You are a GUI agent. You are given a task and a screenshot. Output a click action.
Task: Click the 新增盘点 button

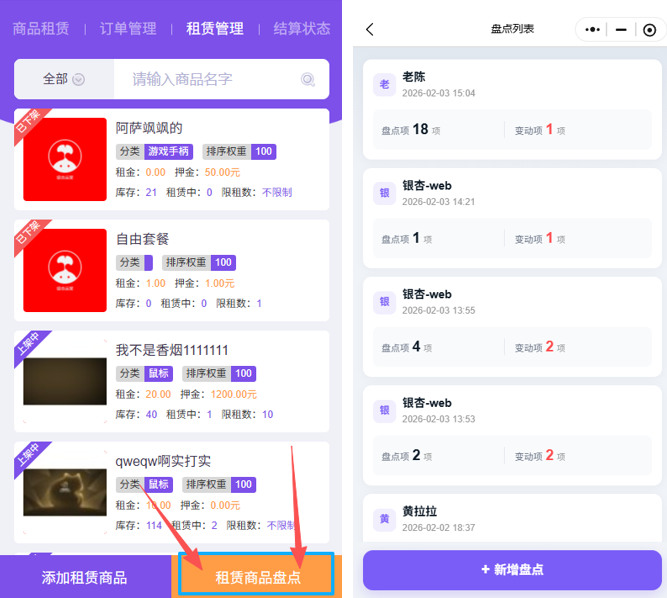pos(512,570)
